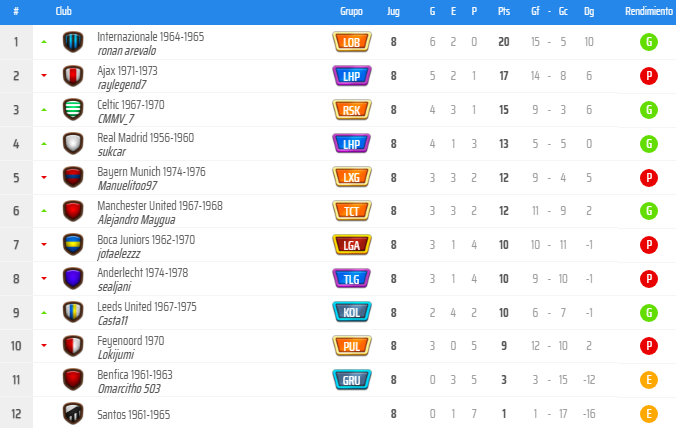The width and height of the screenshot is (676, 428).
Task: Open manager profile Manuelitoo97
Action: [x=127, y=186]
